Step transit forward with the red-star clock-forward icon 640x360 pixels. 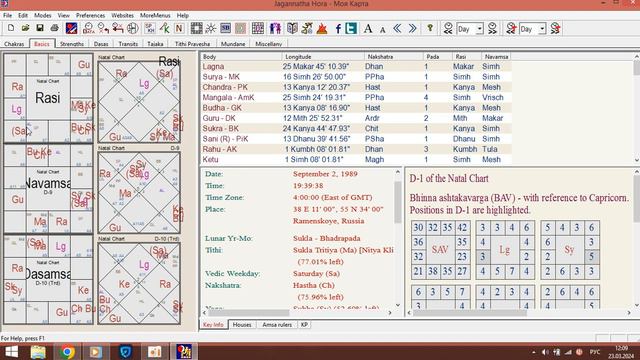click(x=555, y=28)
